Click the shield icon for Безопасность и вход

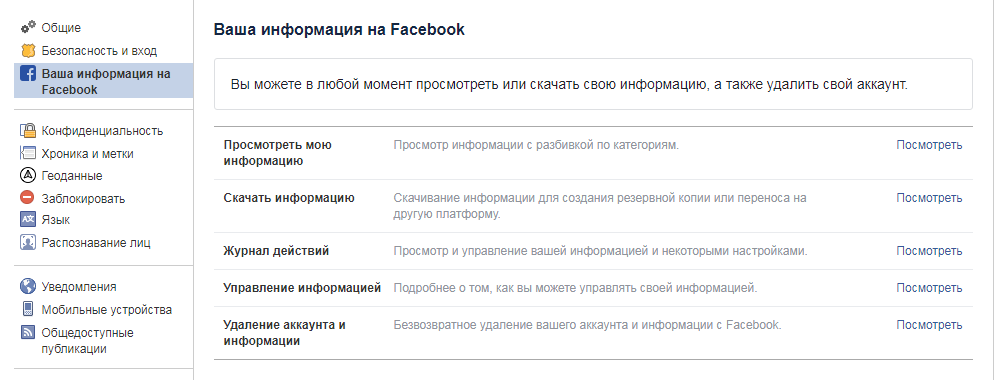(x=28, y=51)
